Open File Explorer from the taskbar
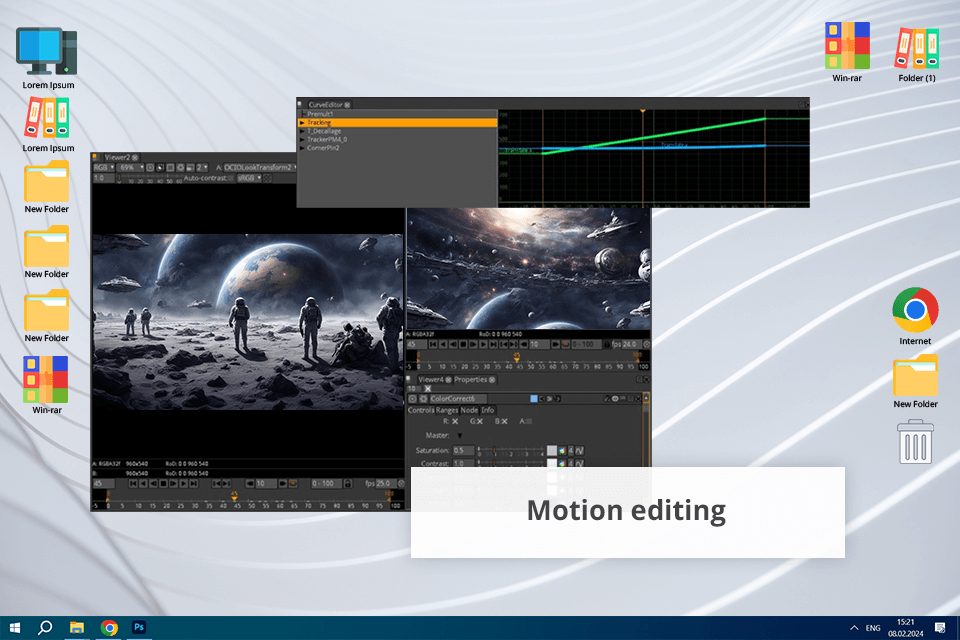The image size is (960, 640). pos(77,627)
